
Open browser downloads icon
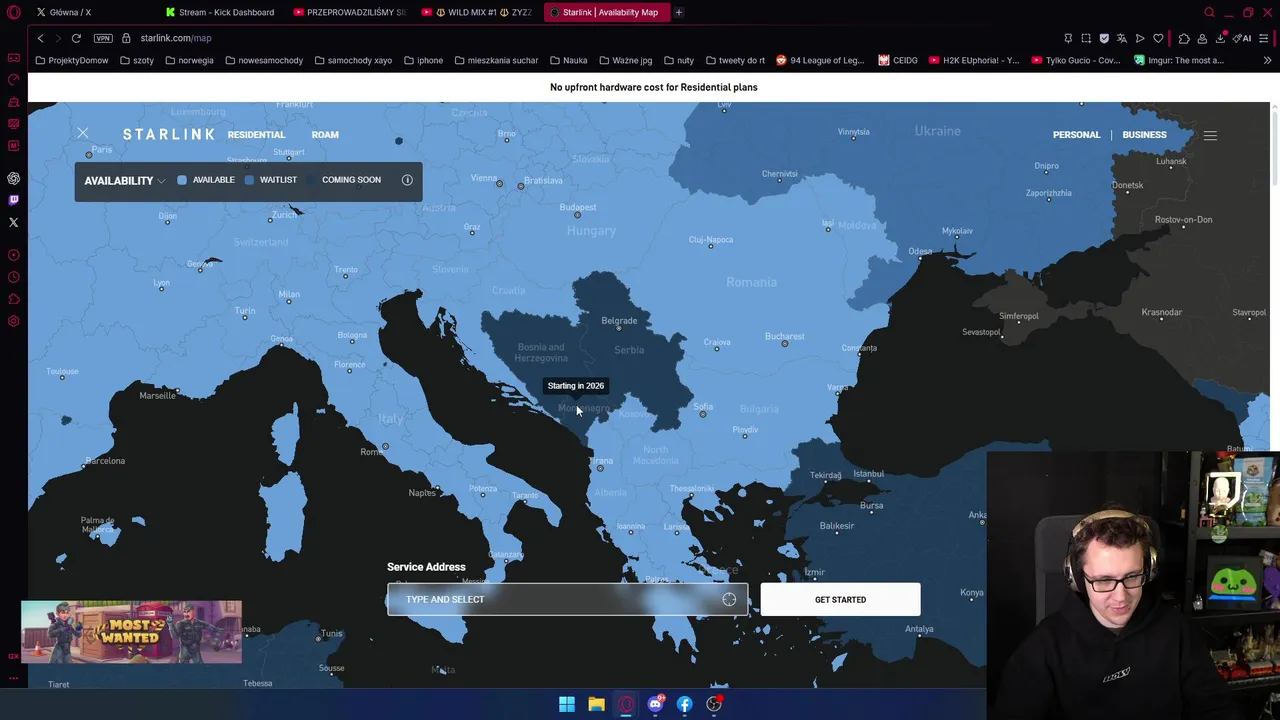(x=1221, y=38)
